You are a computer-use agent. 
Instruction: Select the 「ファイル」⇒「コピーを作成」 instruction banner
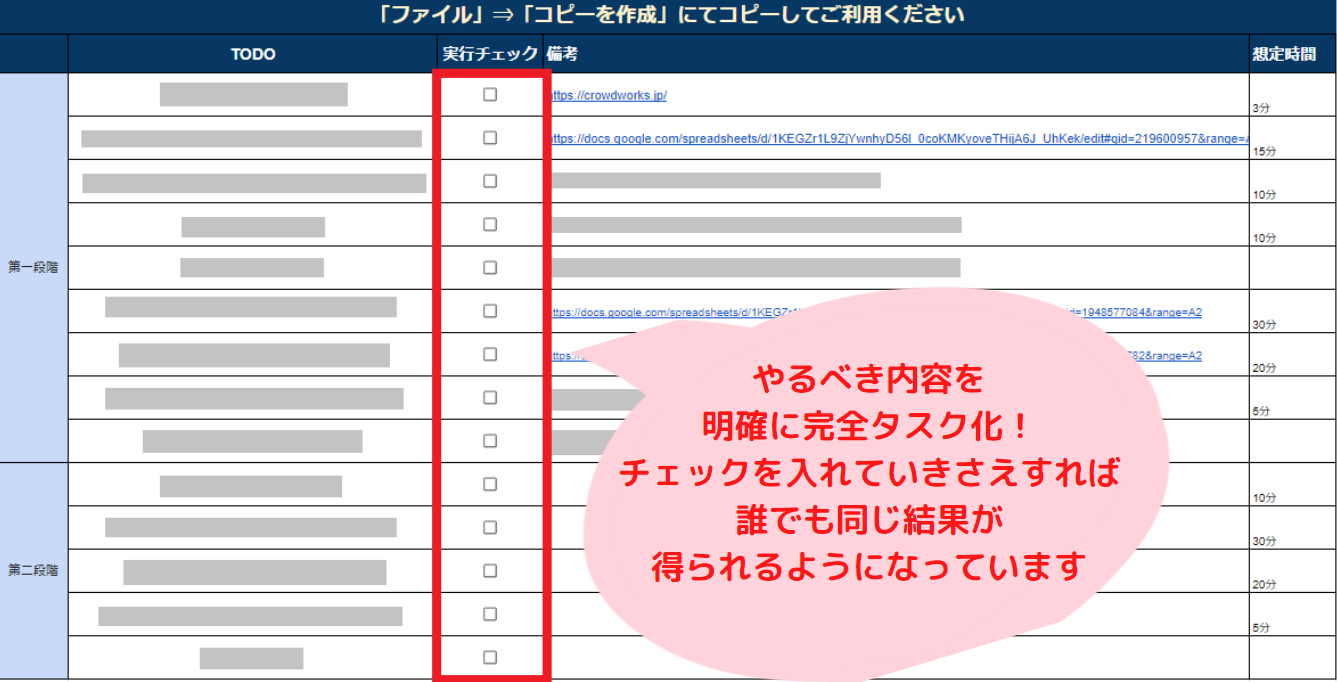(668, 16)
